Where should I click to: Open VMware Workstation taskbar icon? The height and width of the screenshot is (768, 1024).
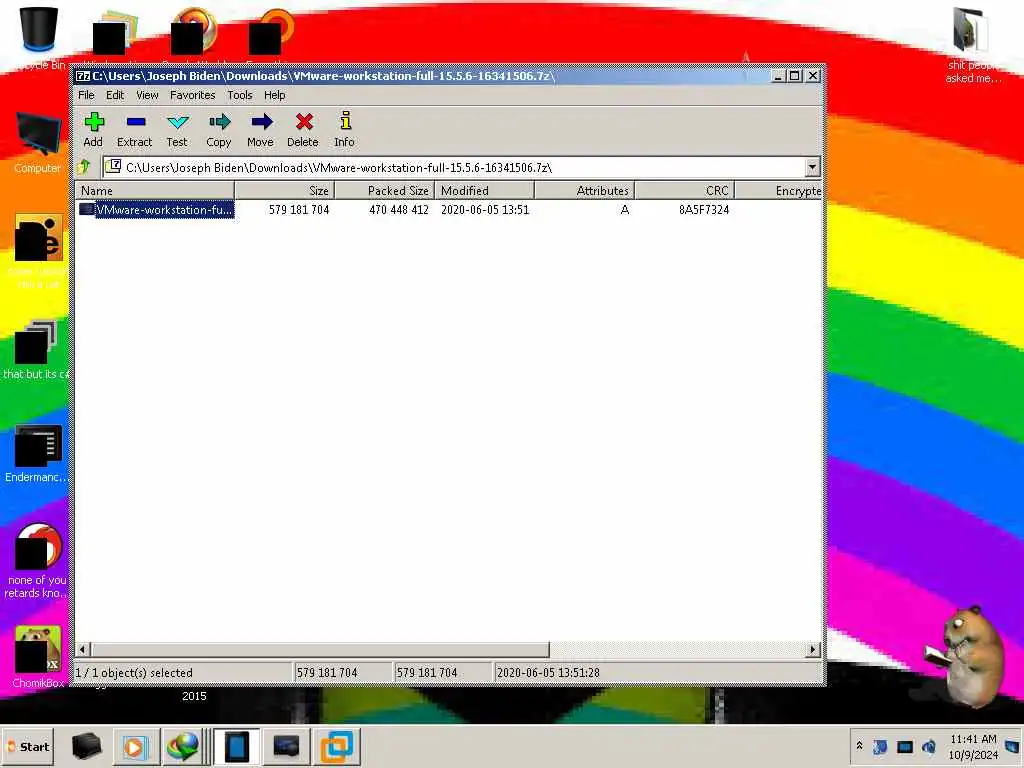point(336,746)
